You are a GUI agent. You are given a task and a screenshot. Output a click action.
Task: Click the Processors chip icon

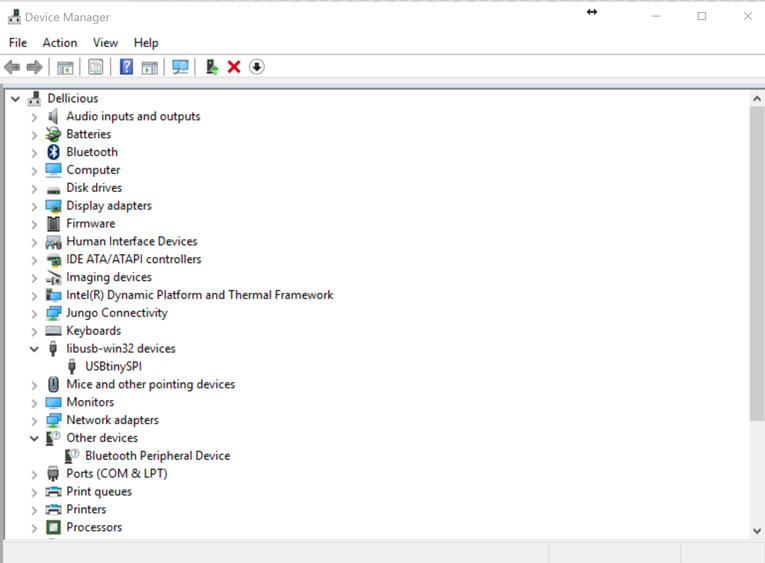(x=53, y=527)
